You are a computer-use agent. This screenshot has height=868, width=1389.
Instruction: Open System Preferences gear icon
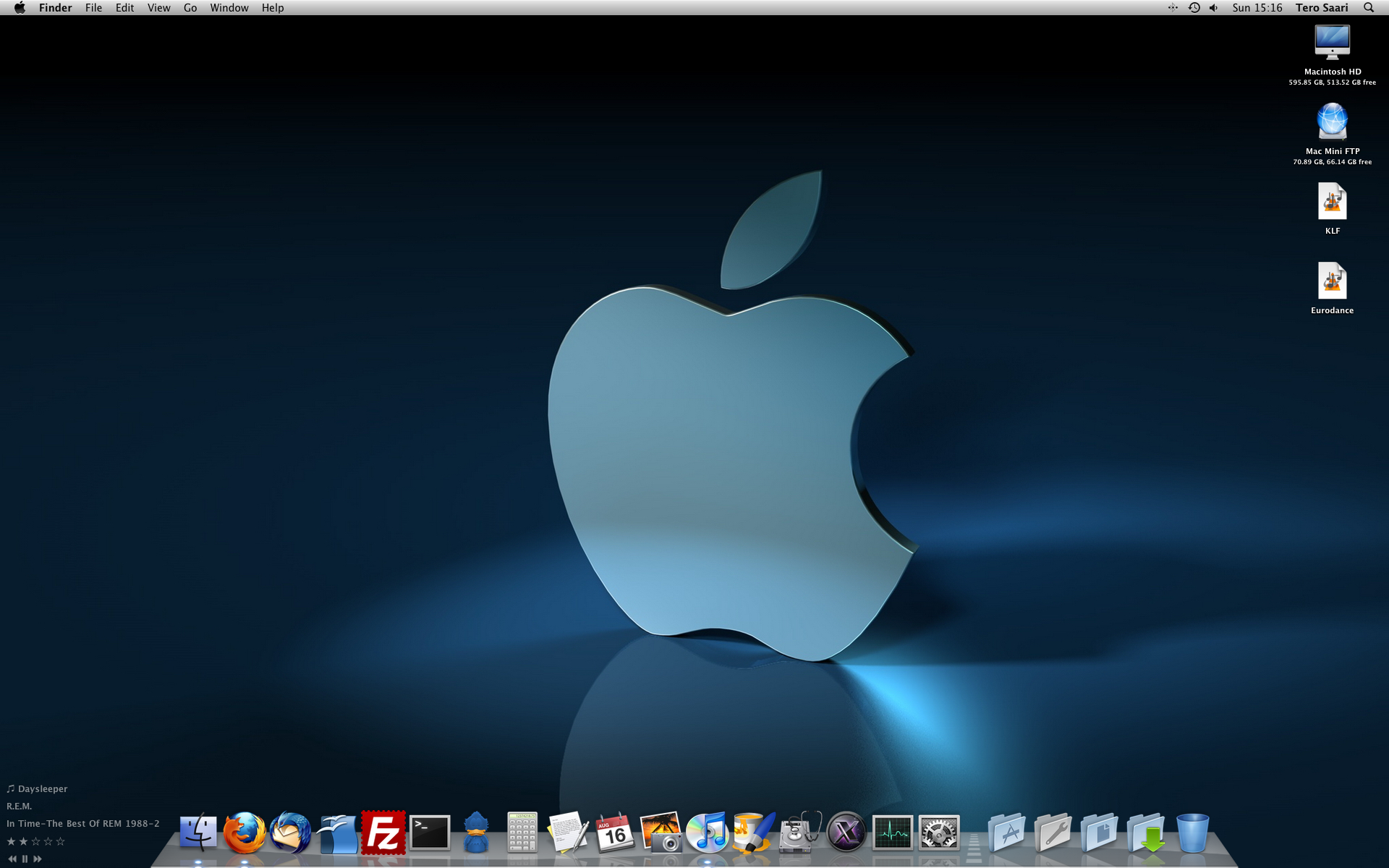tap(939, 833)
